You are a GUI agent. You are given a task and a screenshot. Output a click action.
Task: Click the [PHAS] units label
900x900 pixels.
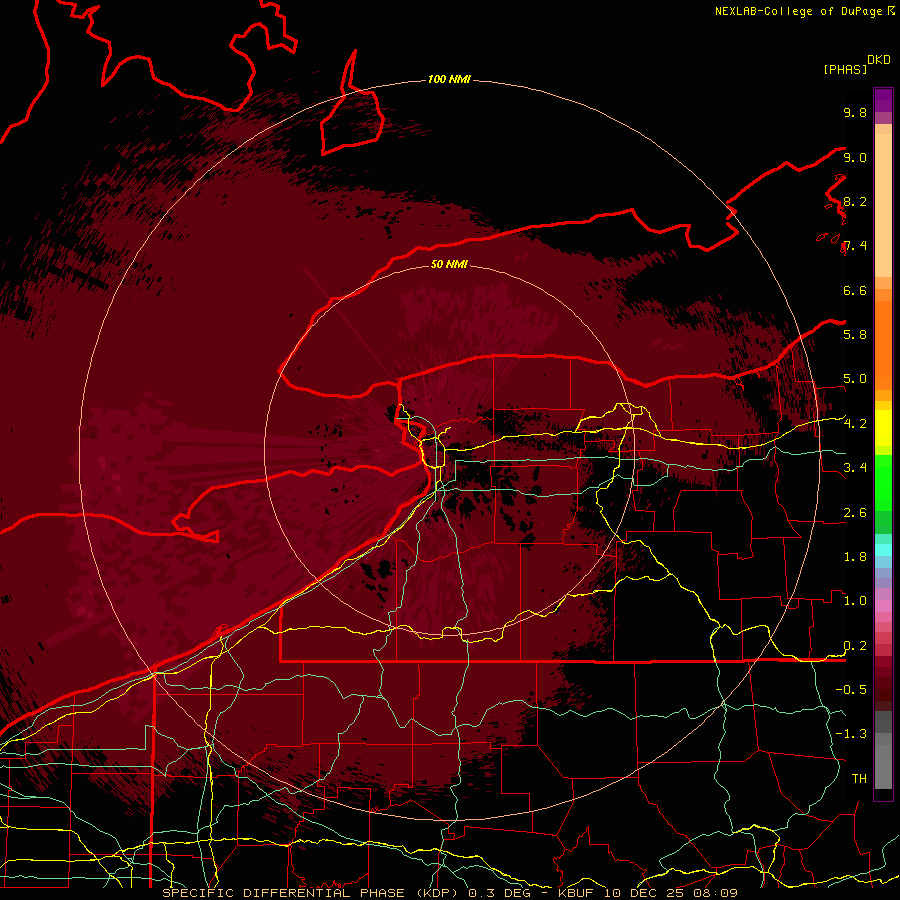(845, 69)
